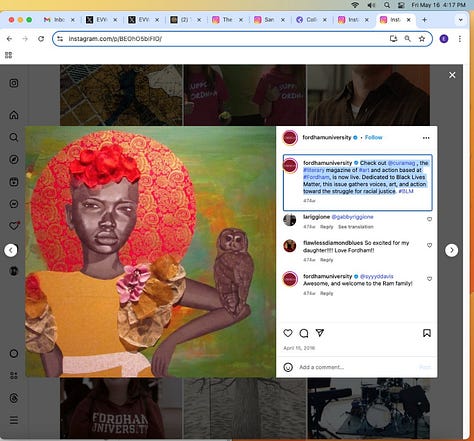Go to the previous post arrow
Screen dimensions: 474x441
pyautogui.click(x=11, y=250)
